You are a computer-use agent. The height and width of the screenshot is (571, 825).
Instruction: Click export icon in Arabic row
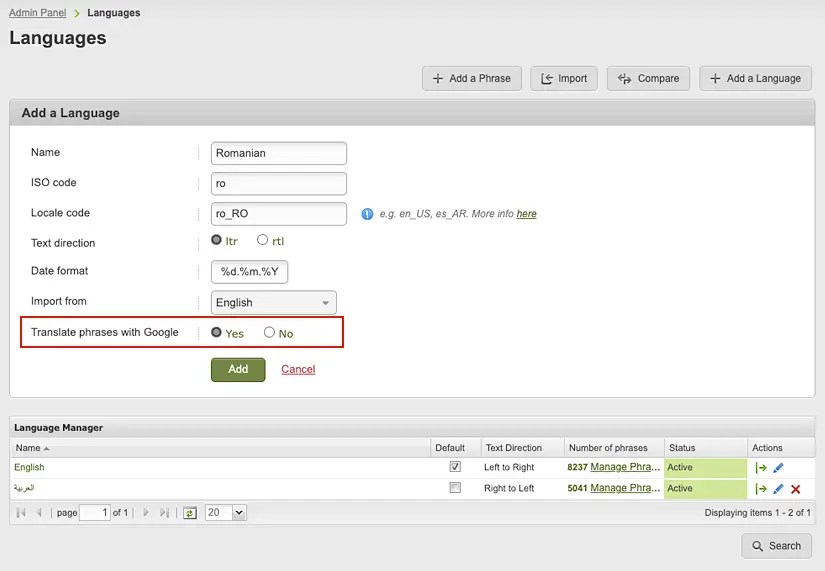[x=761, y=489]
